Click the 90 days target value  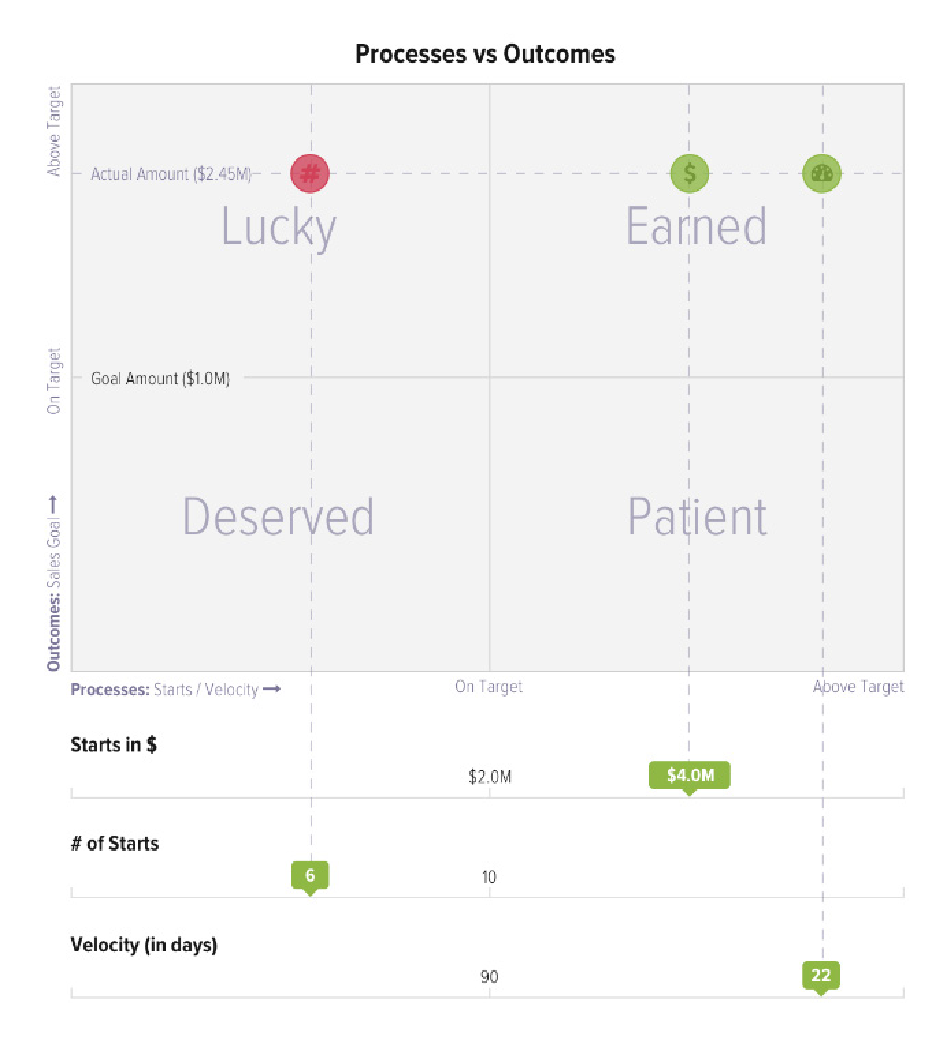point(489,977)
